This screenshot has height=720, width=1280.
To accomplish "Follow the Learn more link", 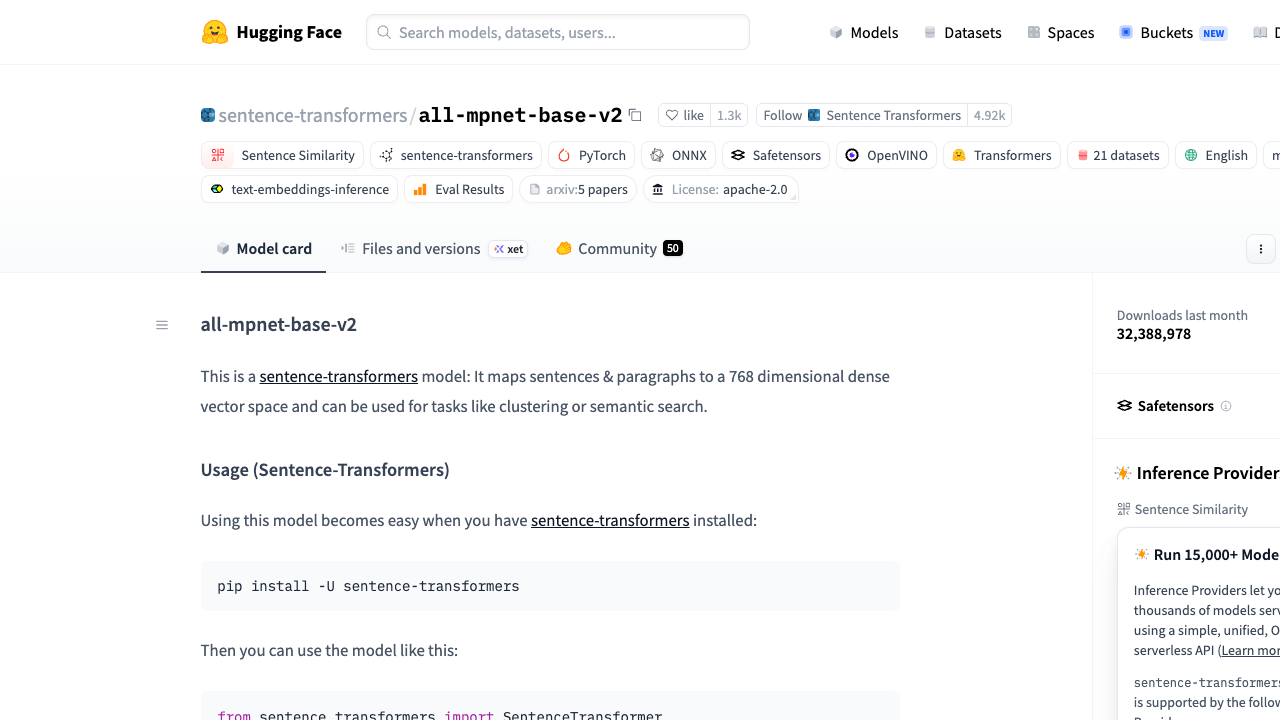I will (x=1250, y=650).
